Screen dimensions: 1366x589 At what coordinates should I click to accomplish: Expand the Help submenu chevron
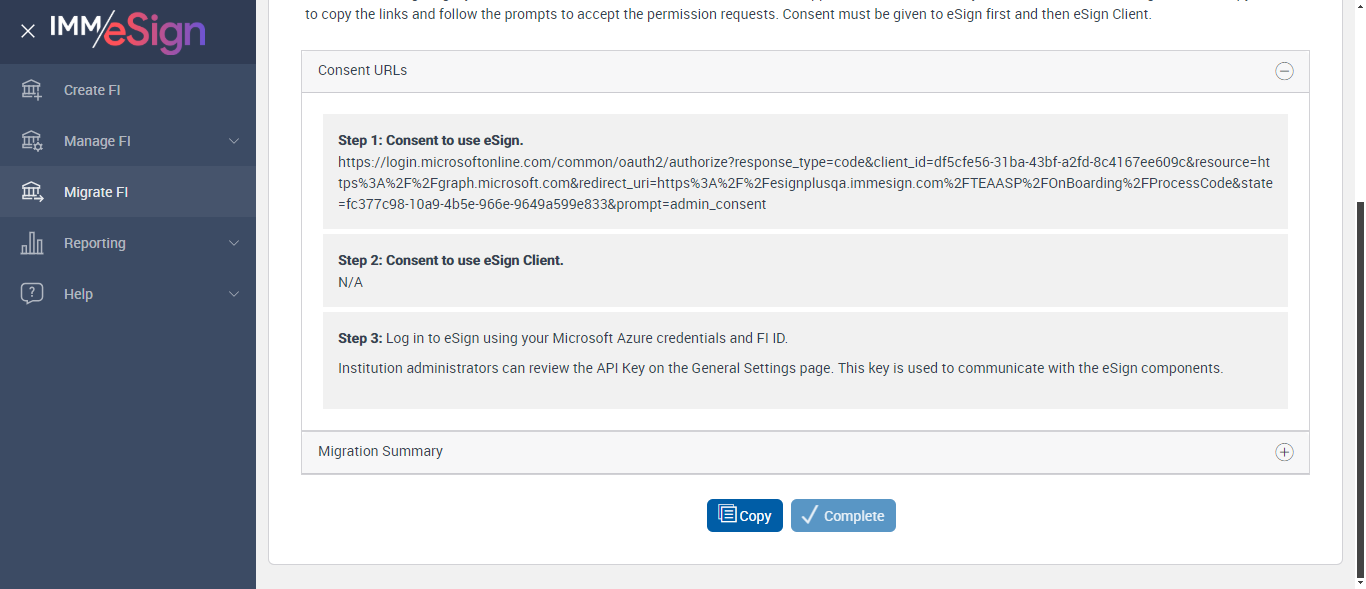(x=234, y=294)
